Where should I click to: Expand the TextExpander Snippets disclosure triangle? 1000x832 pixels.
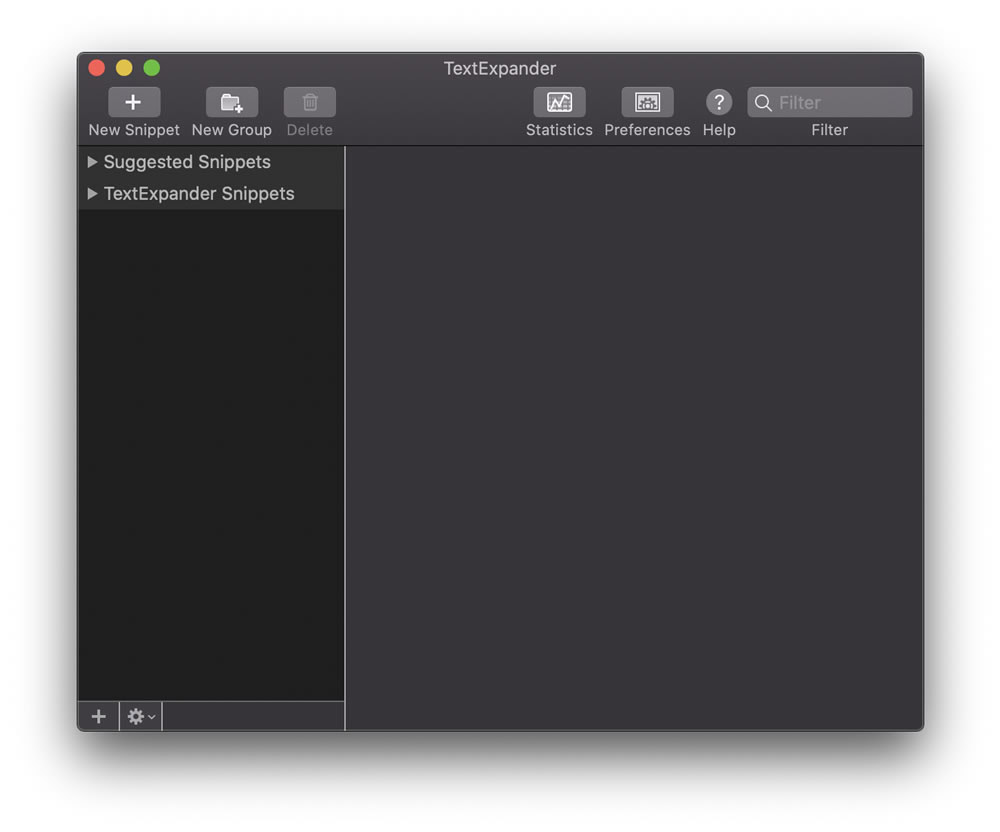(92, 193)
